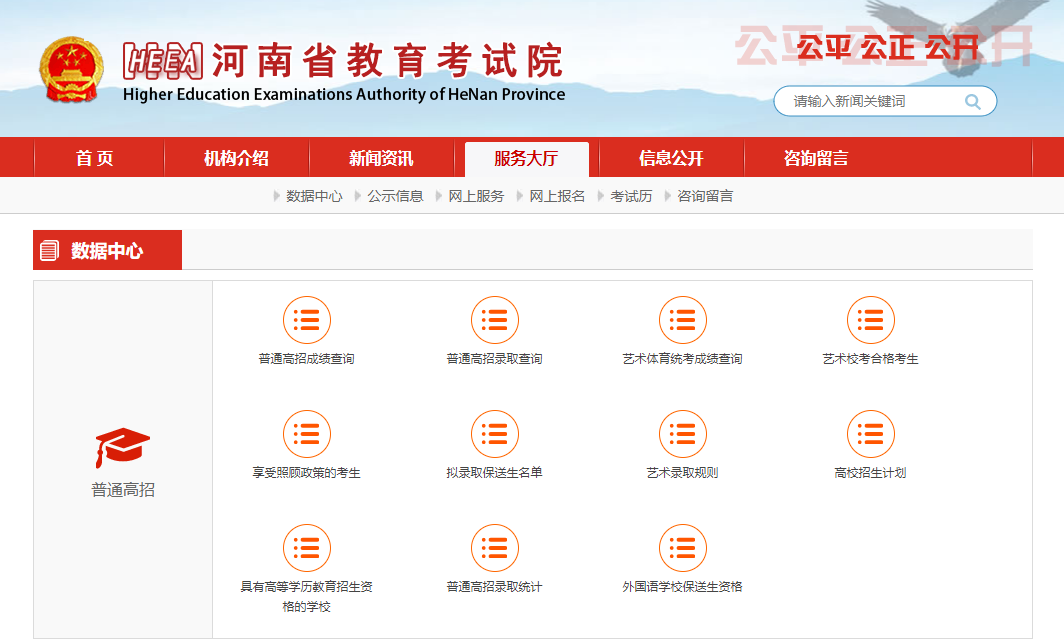Click the 普通高招录取查询 text link
The image size is (1064, 644).
tap(495, 358)
